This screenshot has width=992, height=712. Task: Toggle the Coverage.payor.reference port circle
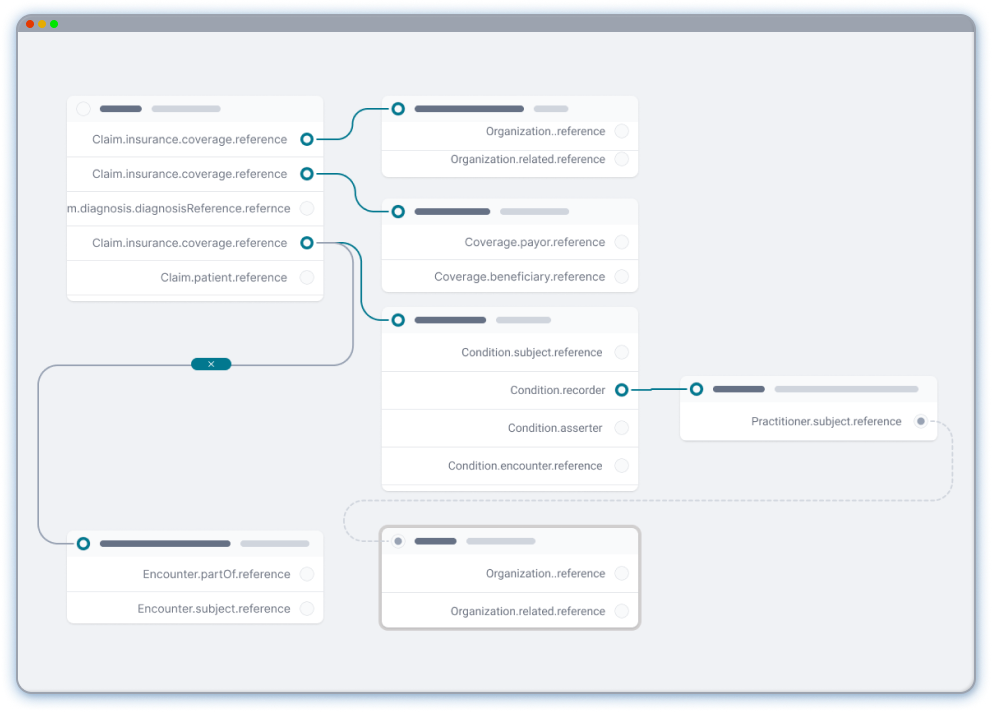[621, 242]
